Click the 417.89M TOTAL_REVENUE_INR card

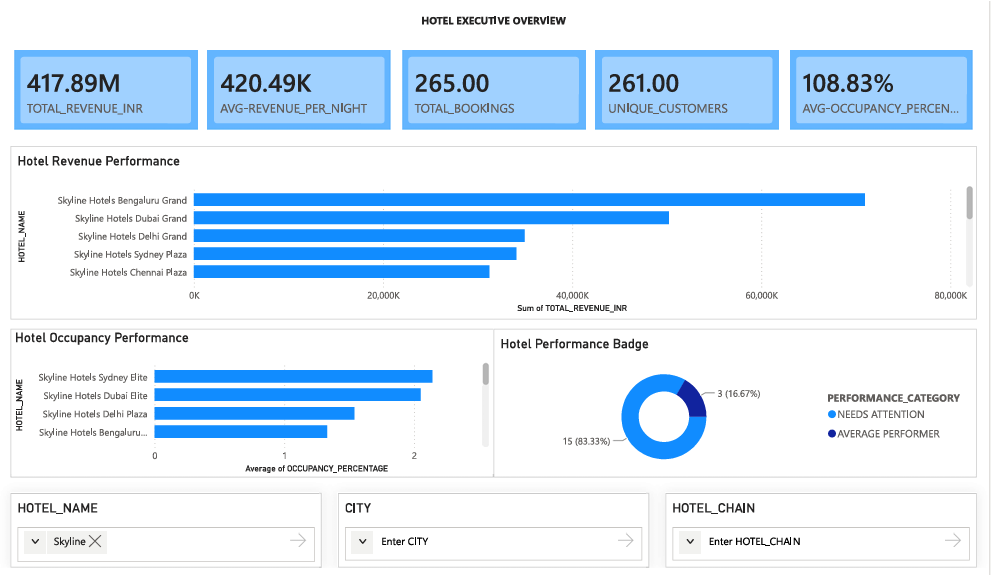click(x=106, y=90)
